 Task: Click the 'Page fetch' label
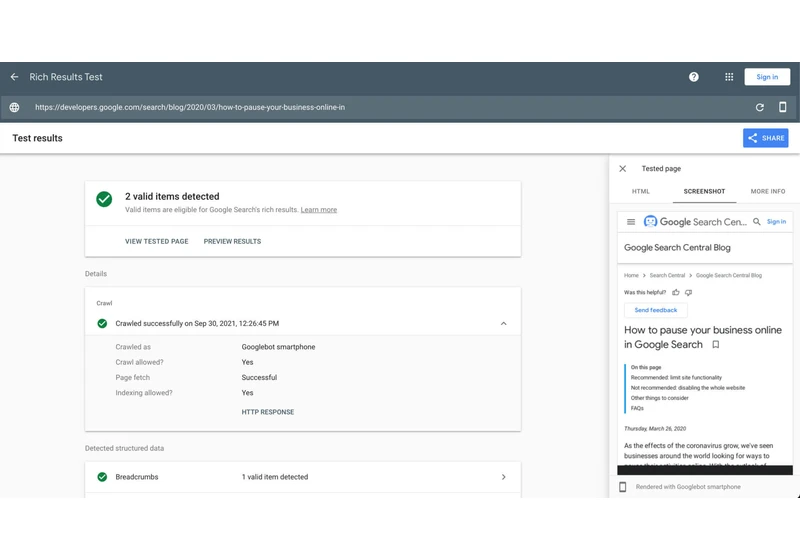point(132,377)
